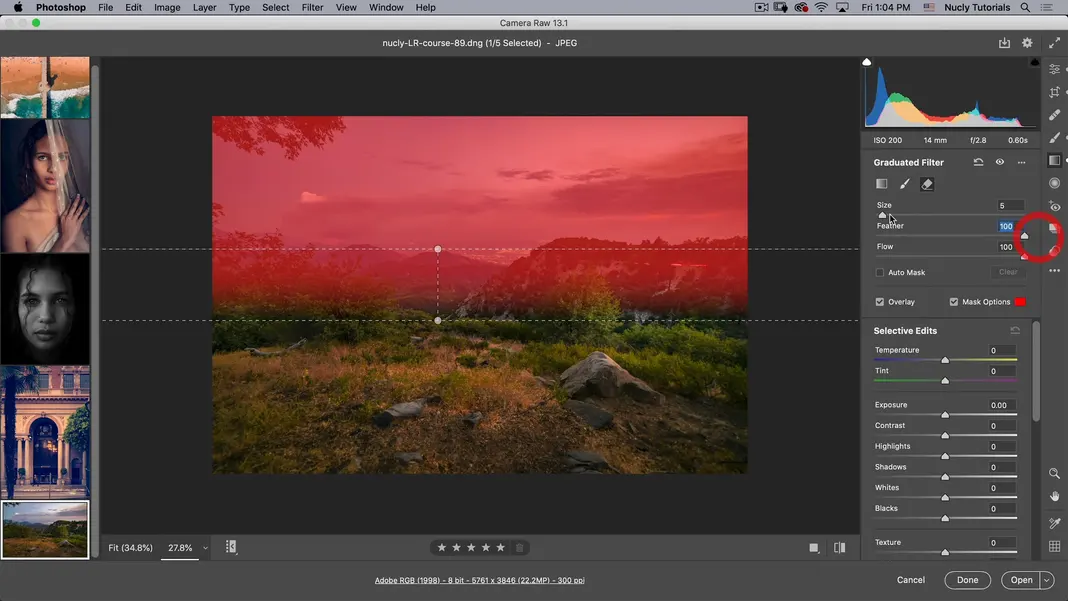Open the Layer menu

(x=204, y=7)
